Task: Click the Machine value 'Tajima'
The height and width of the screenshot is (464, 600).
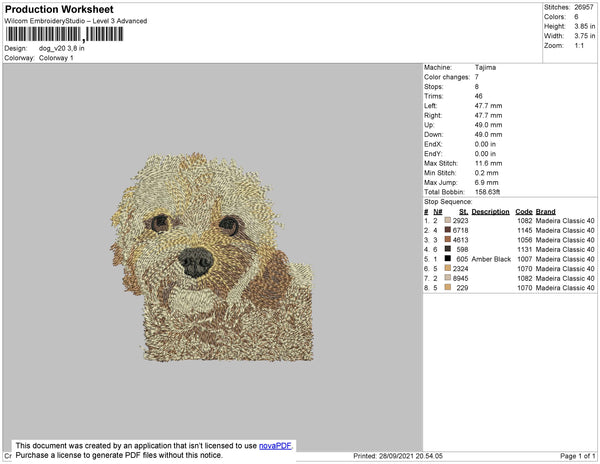Action: point(485,67)
